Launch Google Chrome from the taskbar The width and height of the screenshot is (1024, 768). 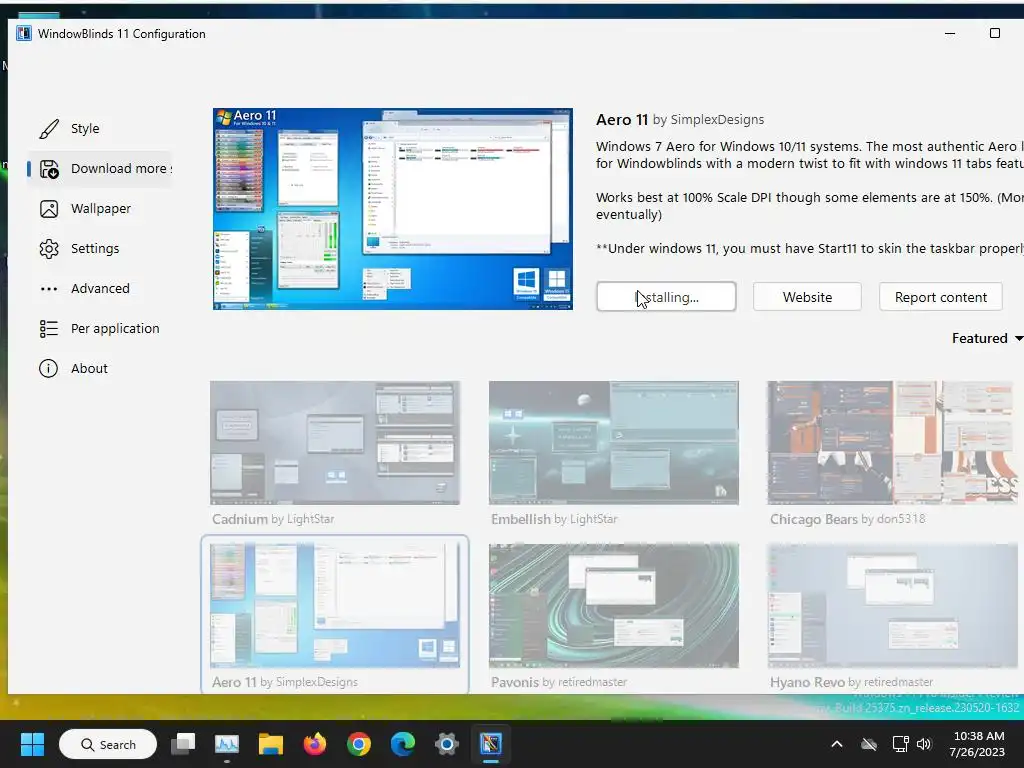(x=359, y=744)
